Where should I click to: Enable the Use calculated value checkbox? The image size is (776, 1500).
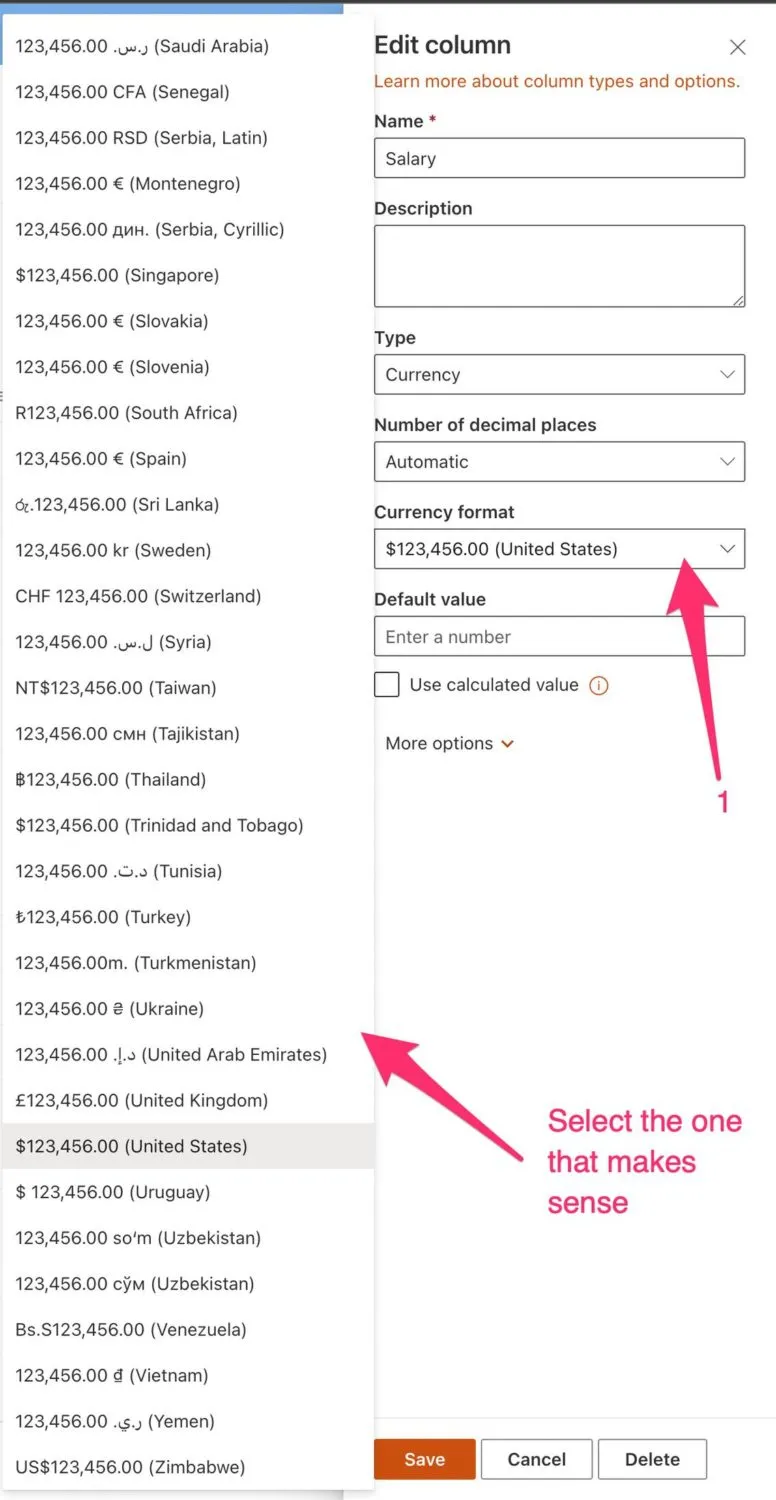click(x=386, y=685)
